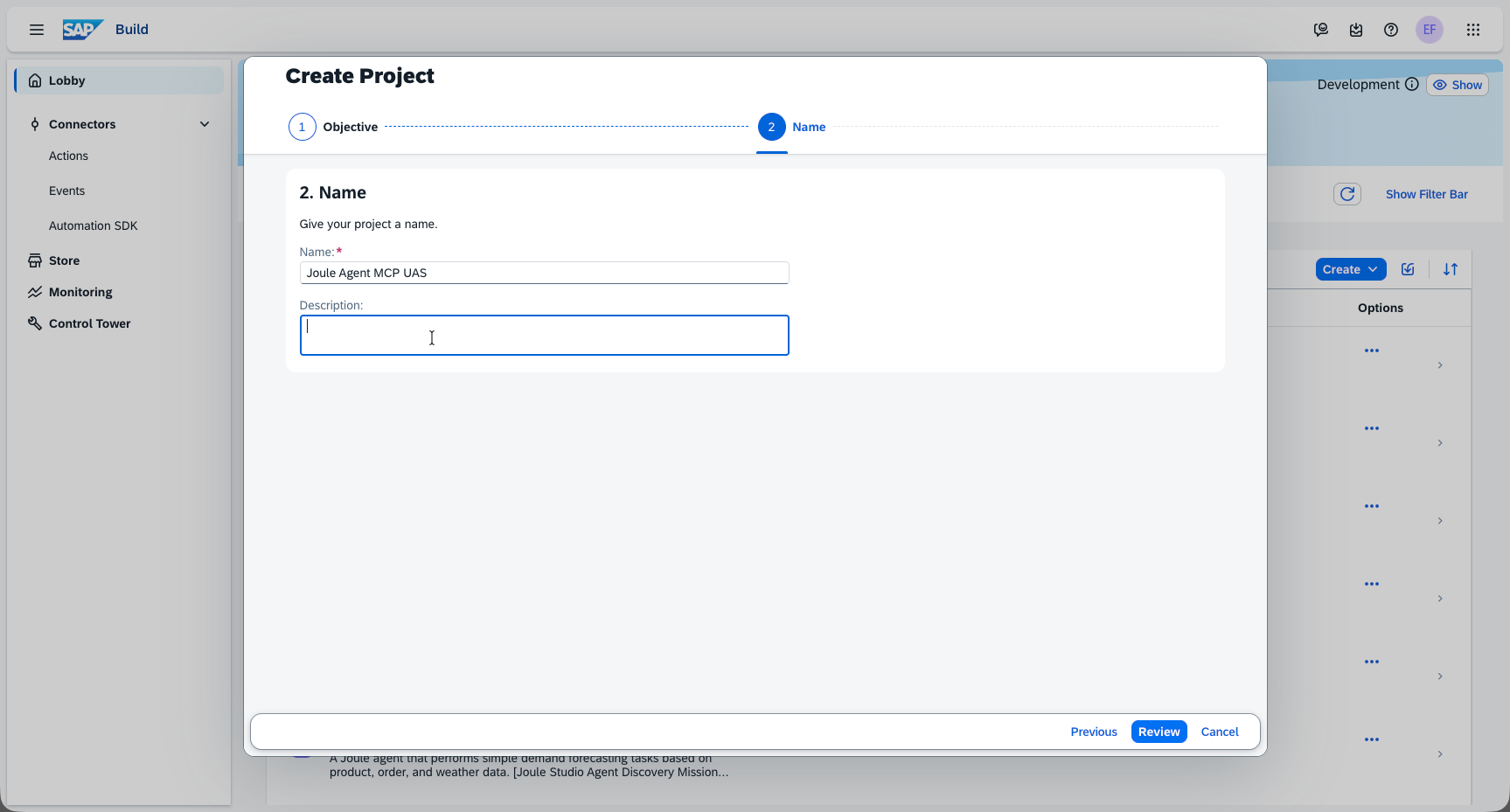Expand last project row chevron
Screen dimensions: 1510x812
[1440, 754]
